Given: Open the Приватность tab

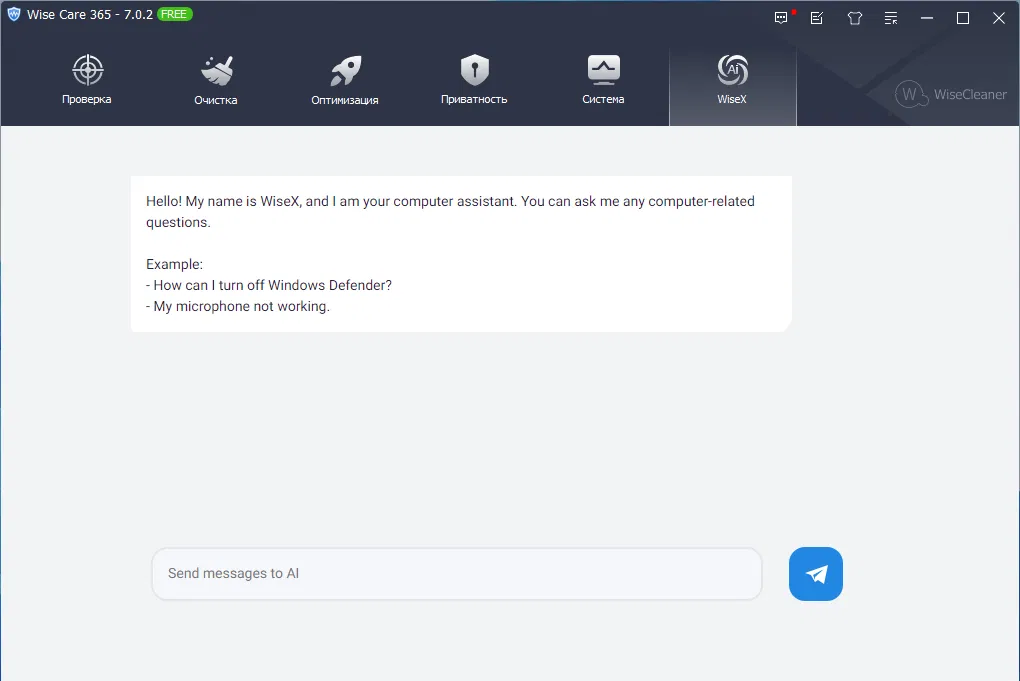Looking at the screenshot, I should (474, 81).
